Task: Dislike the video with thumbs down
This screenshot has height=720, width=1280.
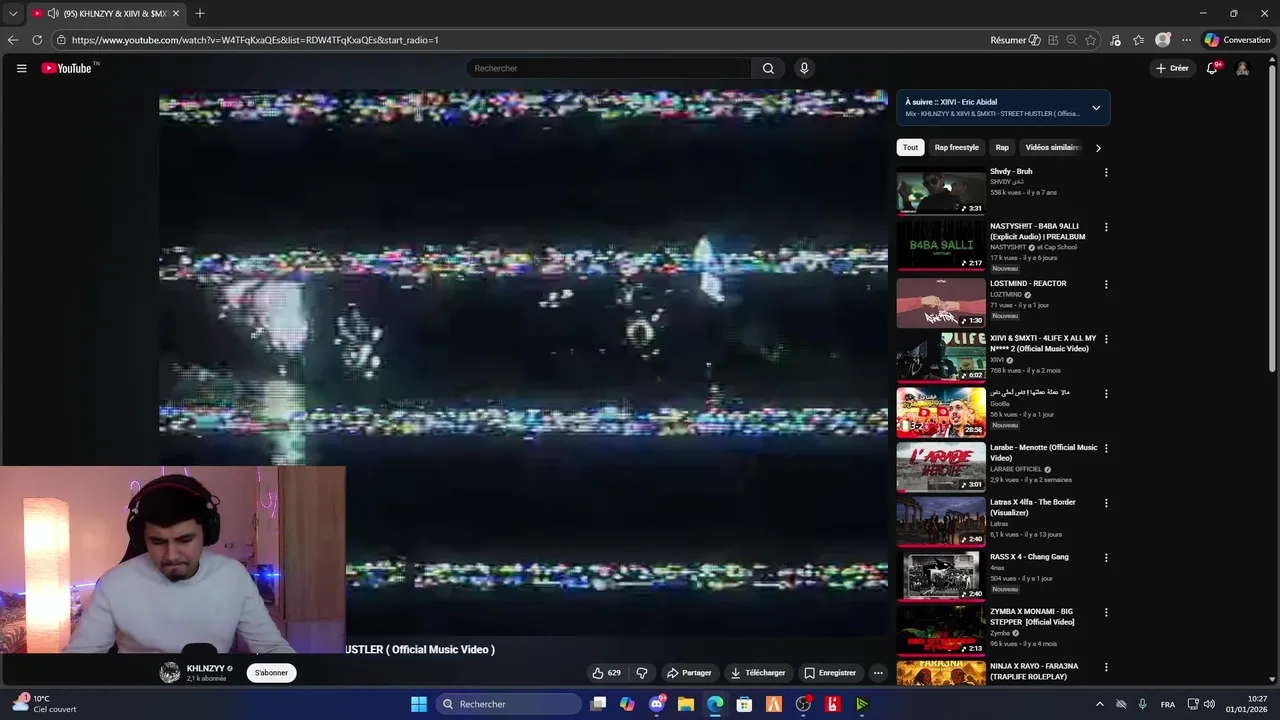Action: coord(642,673)
